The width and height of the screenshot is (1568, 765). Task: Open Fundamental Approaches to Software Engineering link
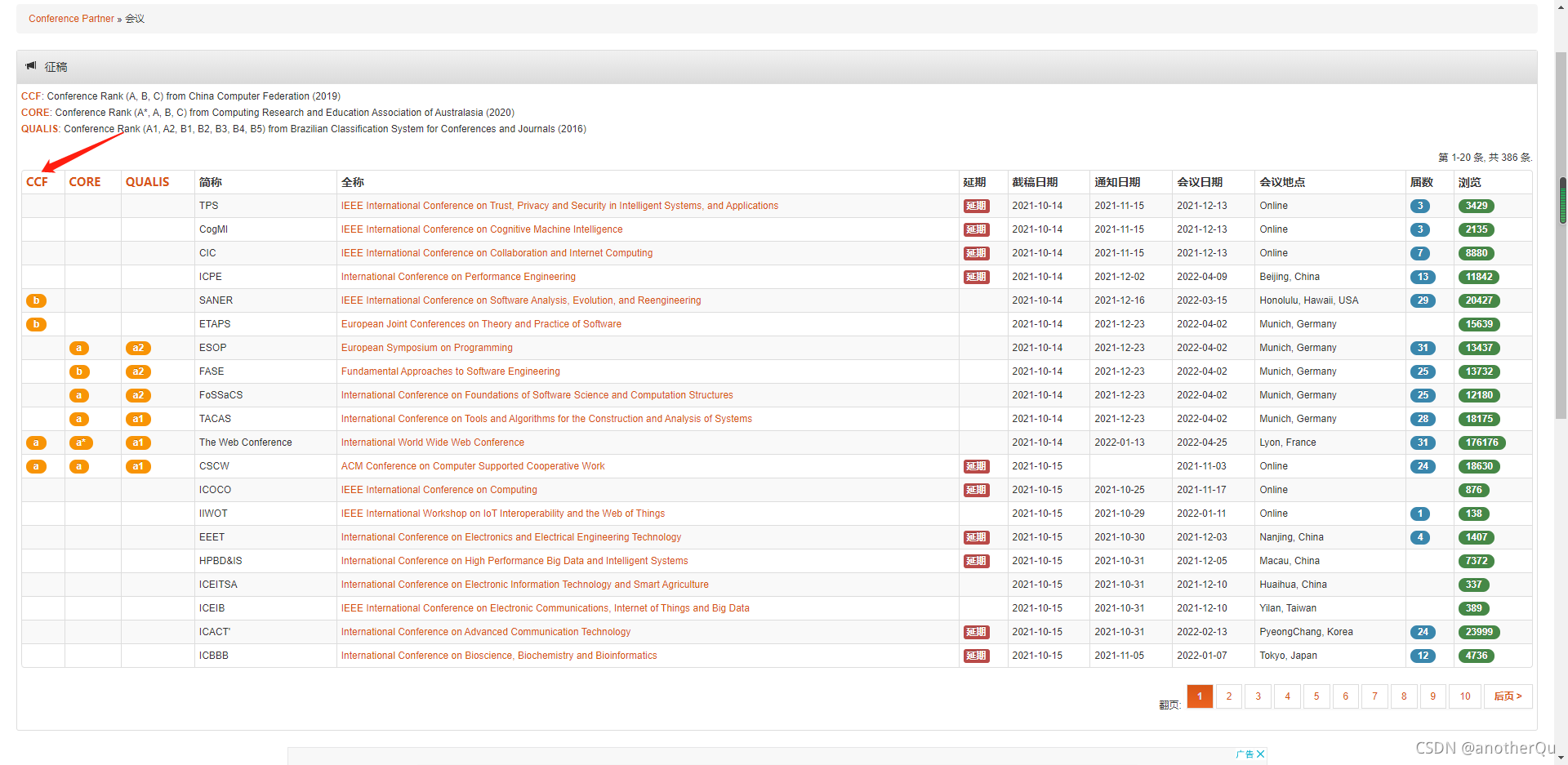coord(451,371)
